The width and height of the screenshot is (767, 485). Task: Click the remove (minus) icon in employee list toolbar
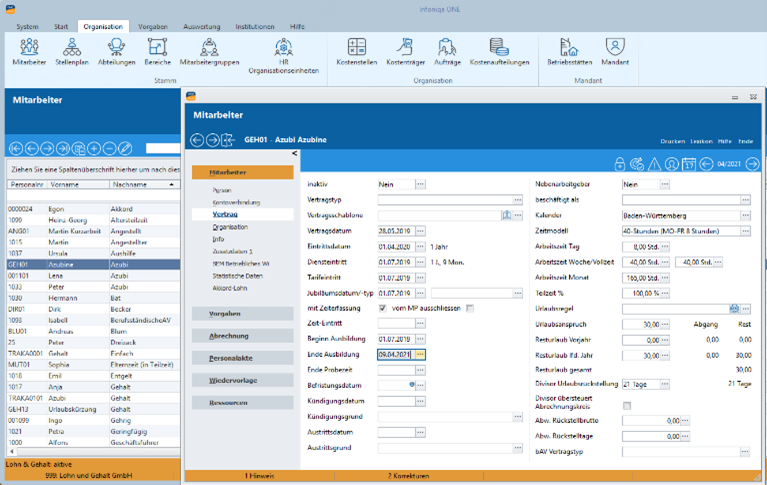[x=110, y=148]
